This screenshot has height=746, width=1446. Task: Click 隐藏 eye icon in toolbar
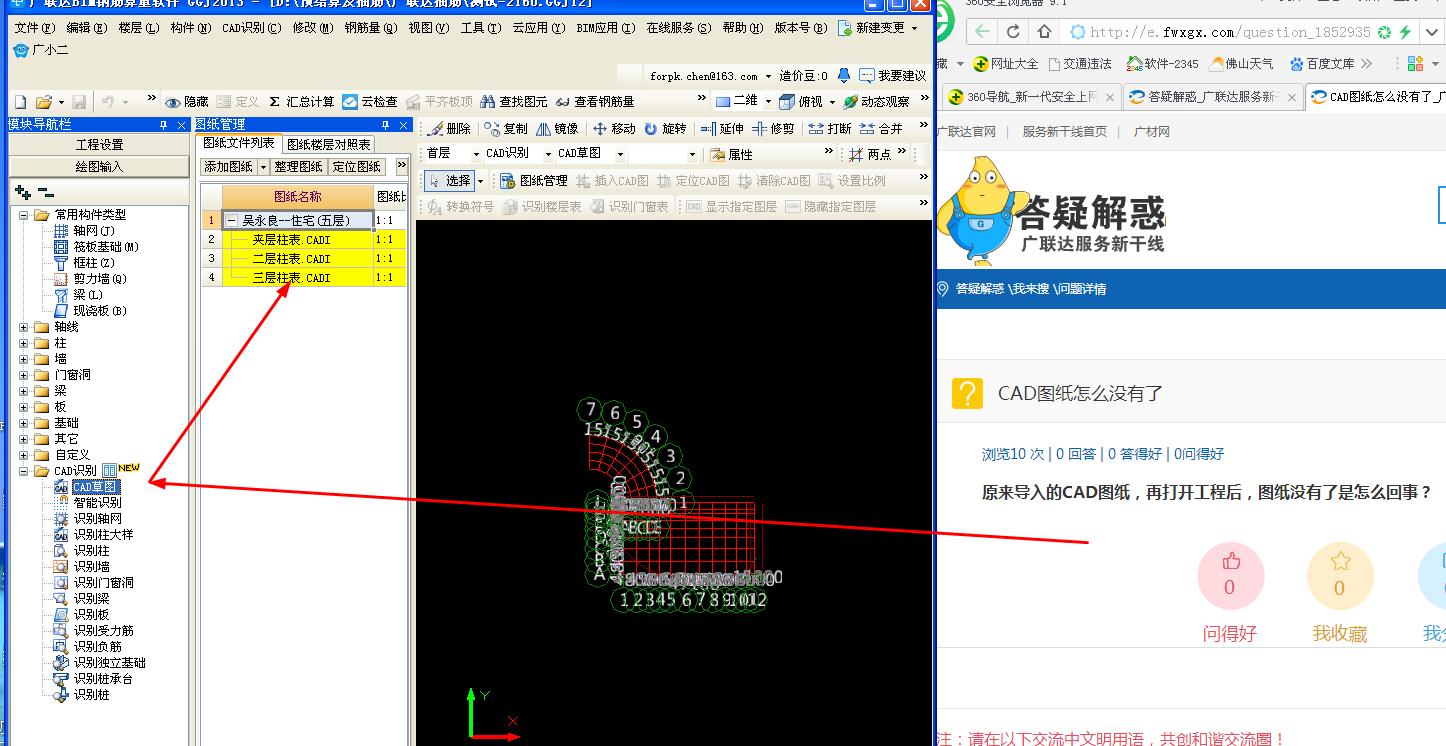[187, 102]
